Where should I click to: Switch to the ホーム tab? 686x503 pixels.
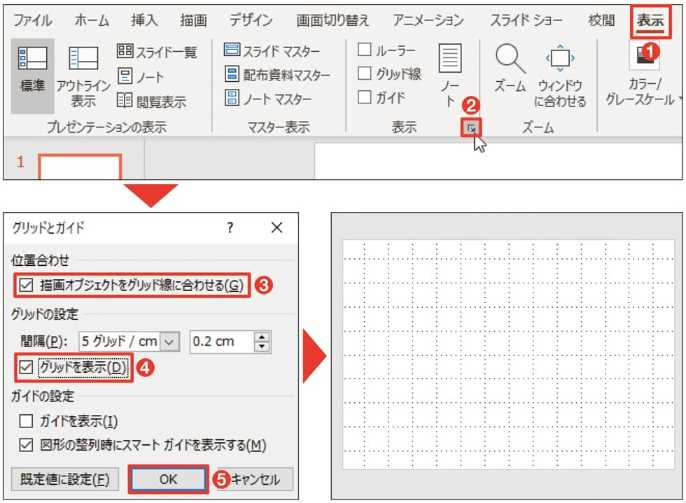[91, 20]
